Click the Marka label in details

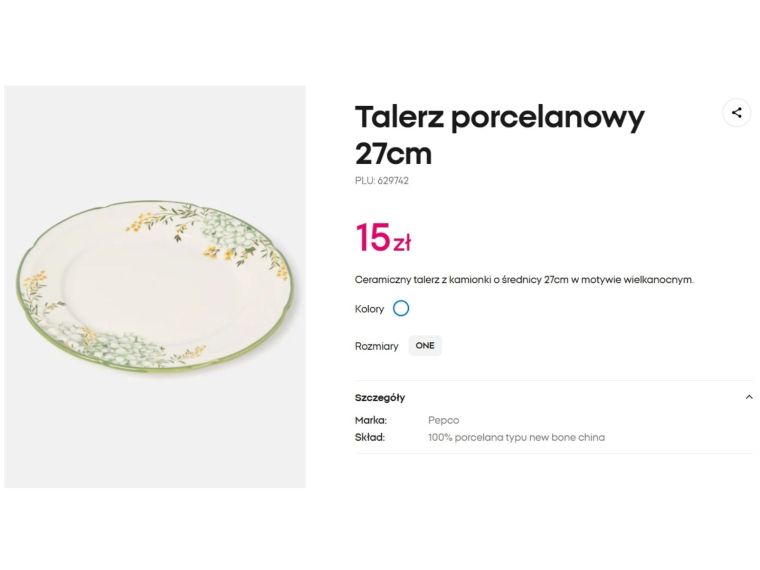point(370,420)
